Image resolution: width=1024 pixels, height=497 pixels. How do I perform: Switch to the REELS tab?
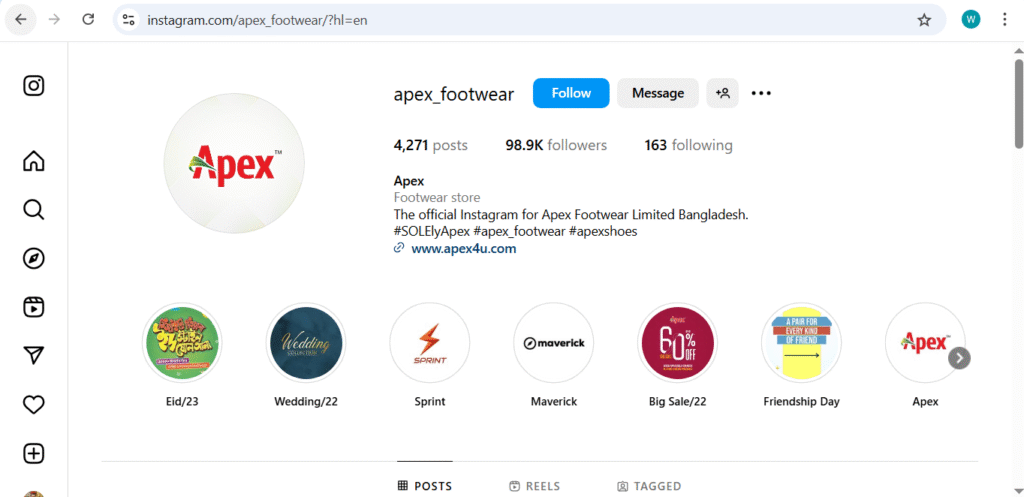[534, 486]
